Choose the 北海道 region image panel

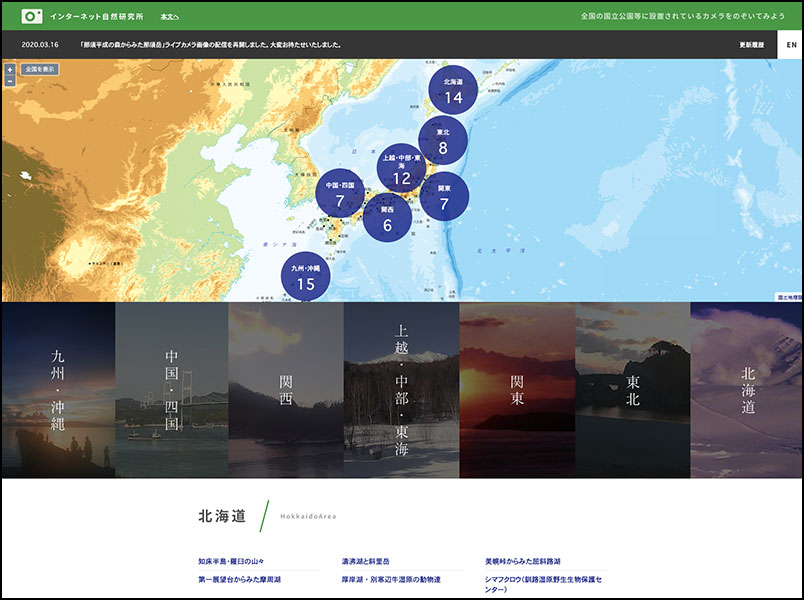(x=746, y=390)
